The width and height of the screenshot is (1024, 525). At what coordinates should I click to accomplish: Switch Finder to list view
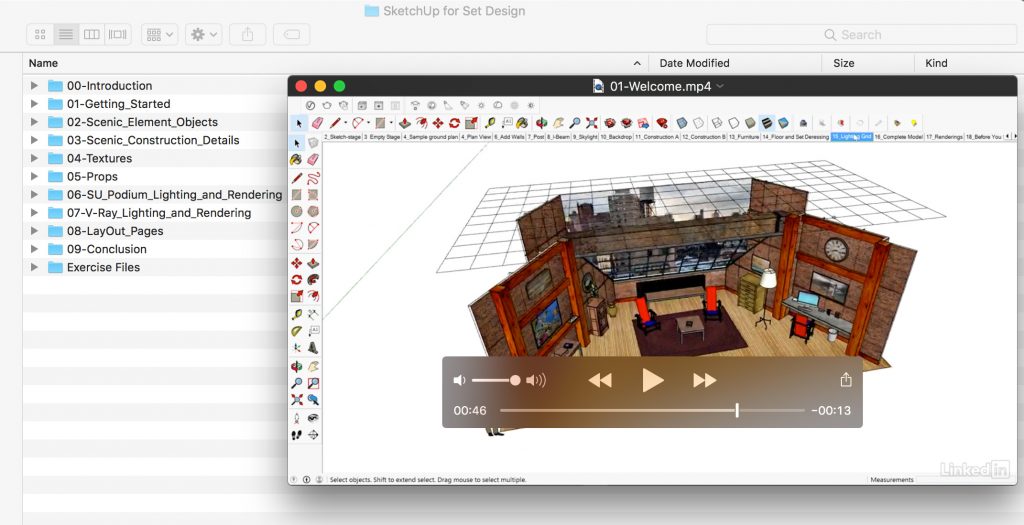click(x=66, y=35)
